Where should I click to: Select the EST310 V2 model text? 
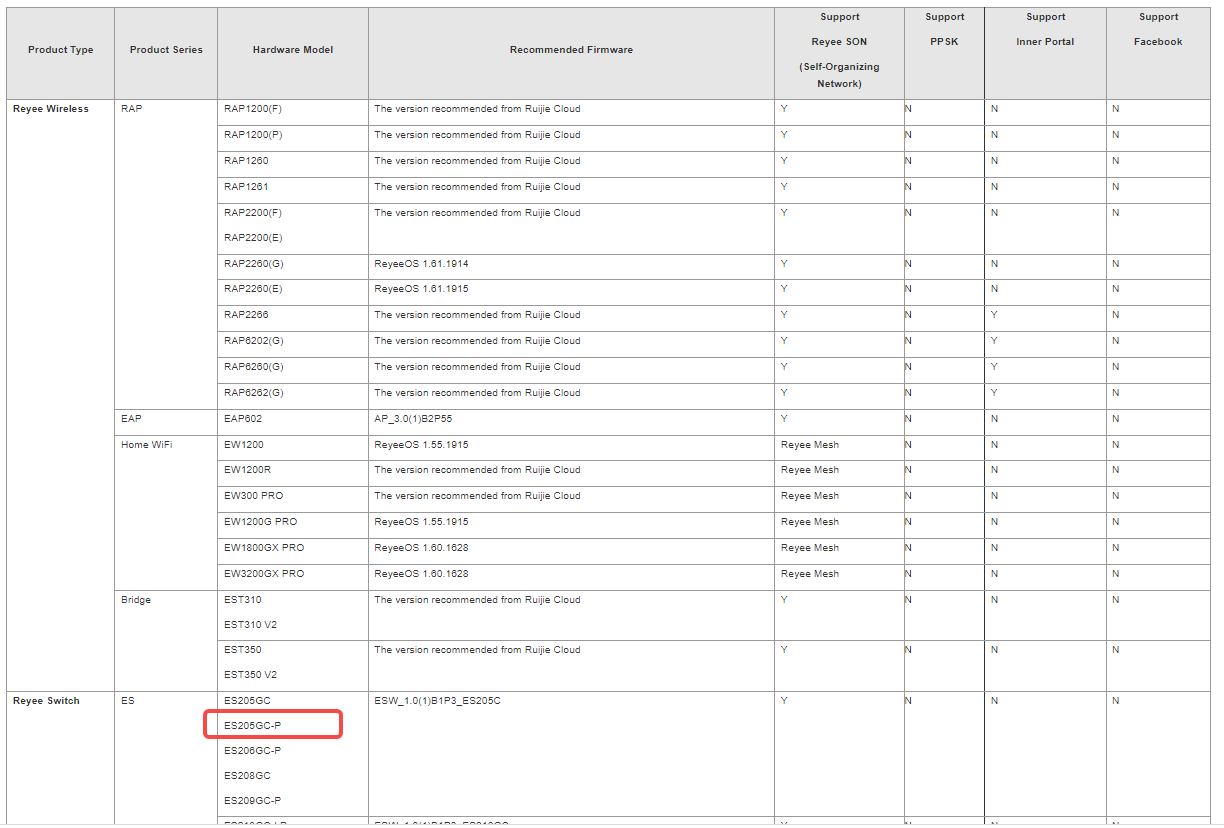point(251,625)
